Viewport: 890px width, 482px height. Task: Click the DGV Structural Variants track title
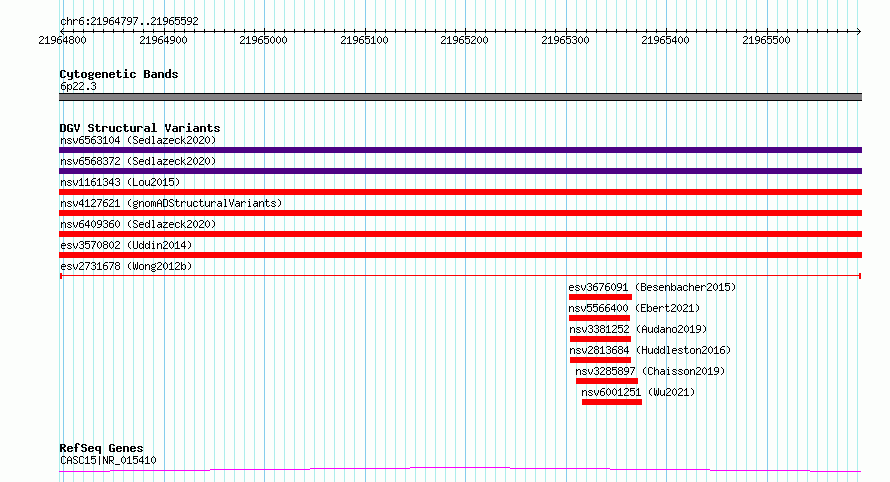140,128
